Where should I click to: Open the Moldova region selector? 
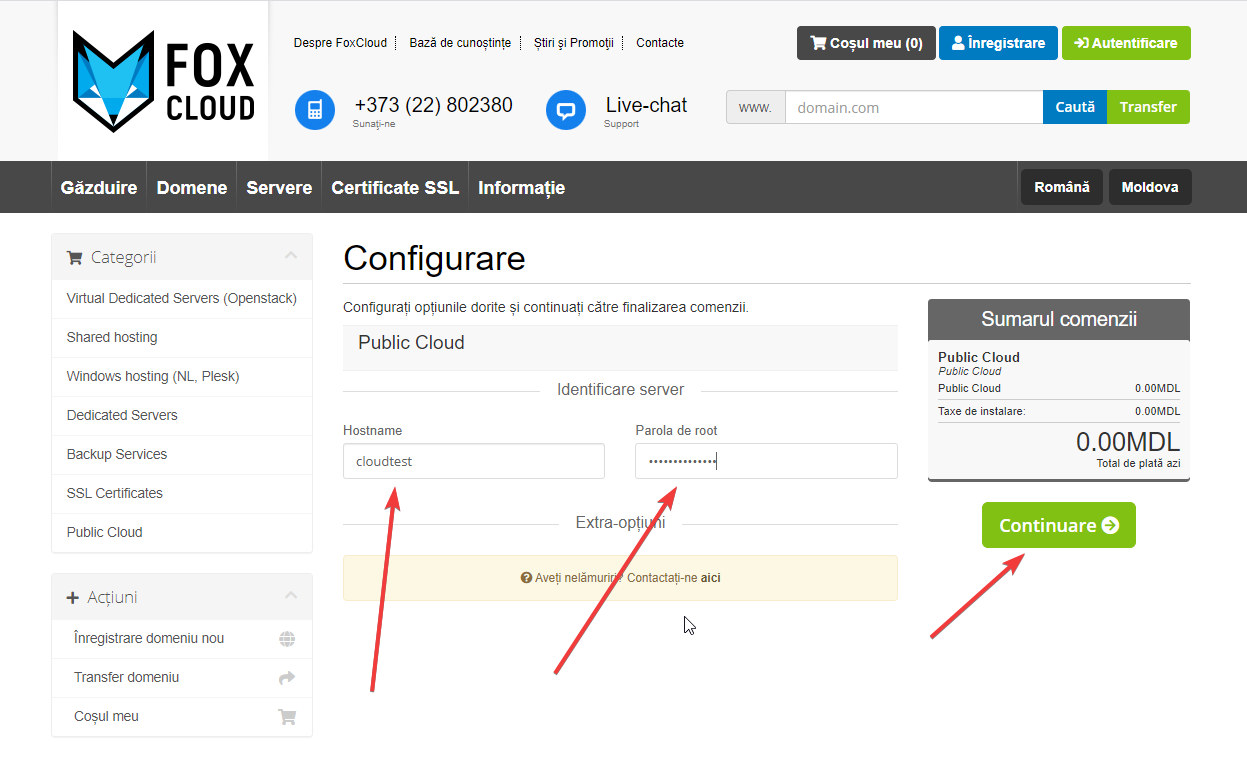[1149, 187]
